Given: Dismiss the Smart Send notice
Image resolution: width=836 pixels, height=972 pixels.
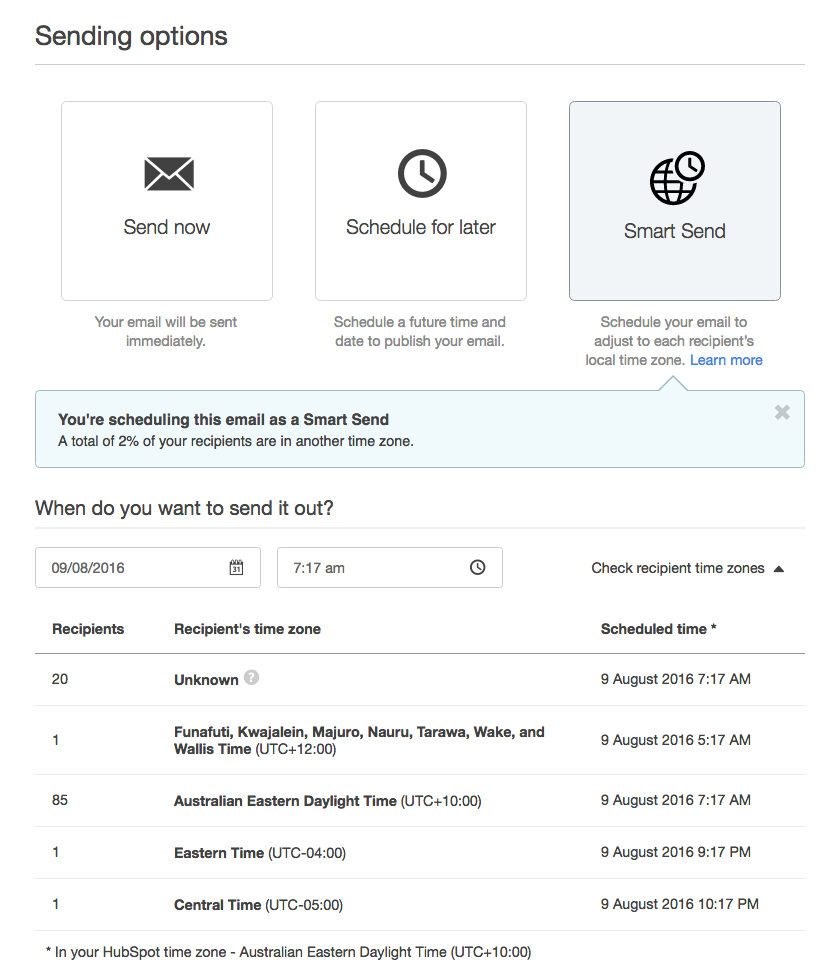Looking at the screenshot, I should (782, 412).
